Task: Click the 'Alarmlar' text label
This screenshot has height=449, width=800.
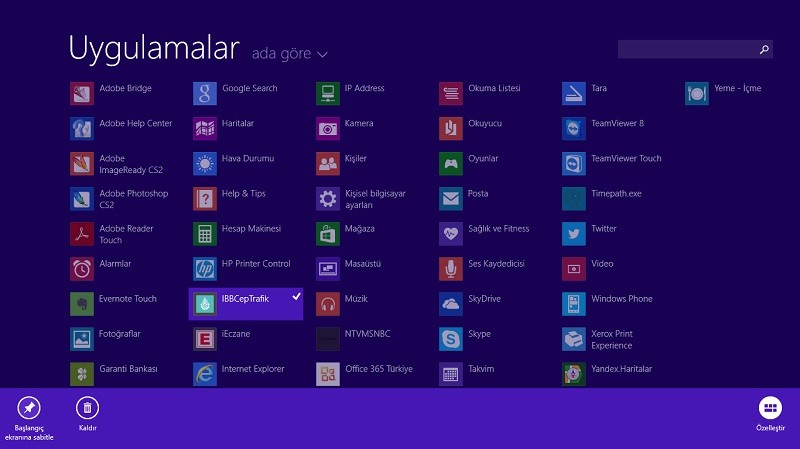Action: (x=115, y=264)
